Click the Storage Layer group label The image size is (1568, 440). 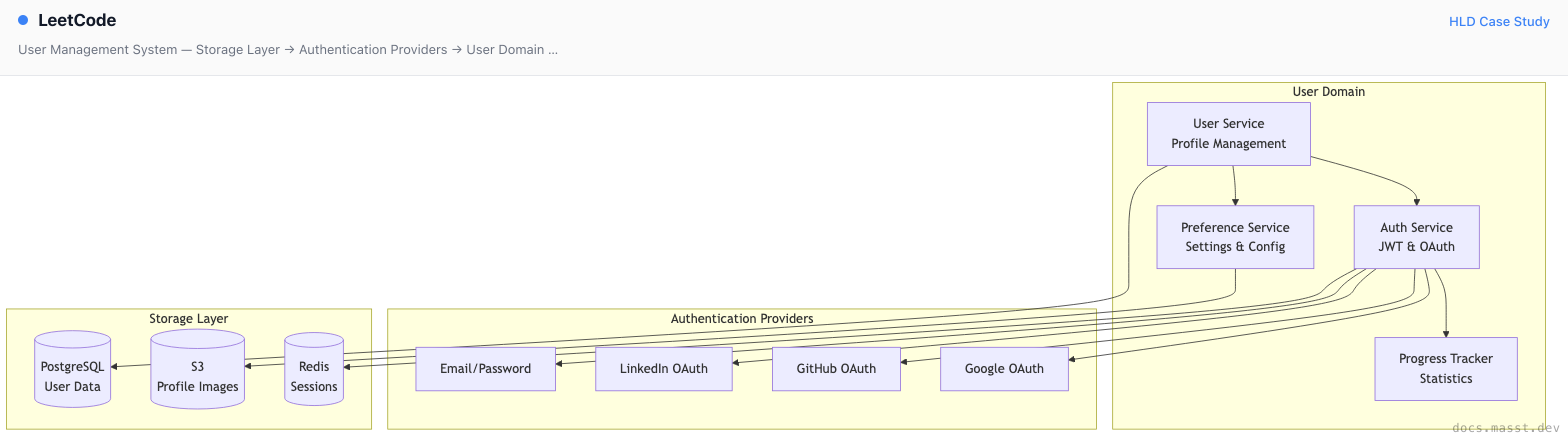[189, 319]
